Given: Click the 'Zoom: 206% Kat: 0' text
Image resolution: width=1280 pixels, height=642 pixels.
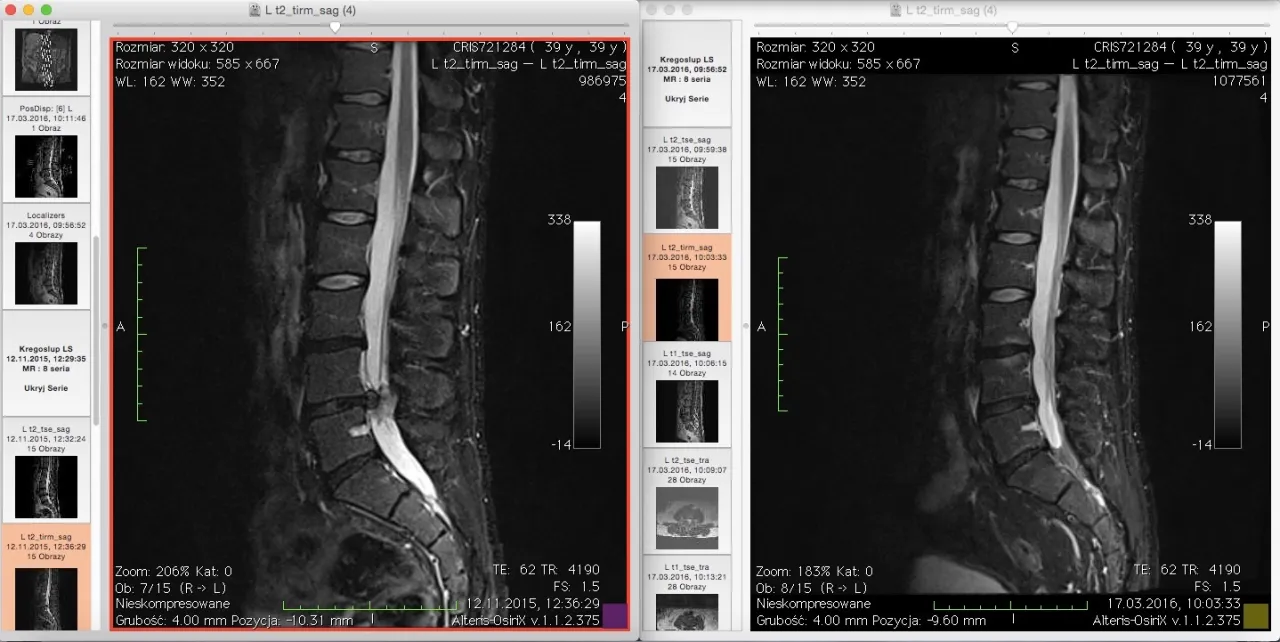Looking at the screenshot, I should [173, 570].
